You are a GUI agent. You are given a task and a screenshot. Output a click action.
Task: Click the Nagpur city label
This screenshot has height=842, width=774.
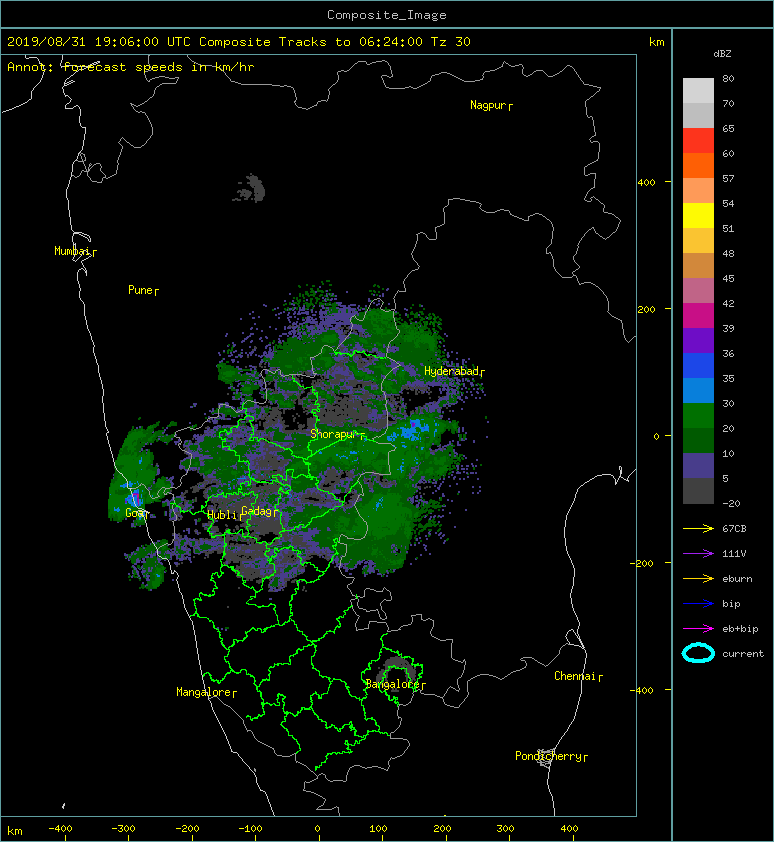pos(488,105)
